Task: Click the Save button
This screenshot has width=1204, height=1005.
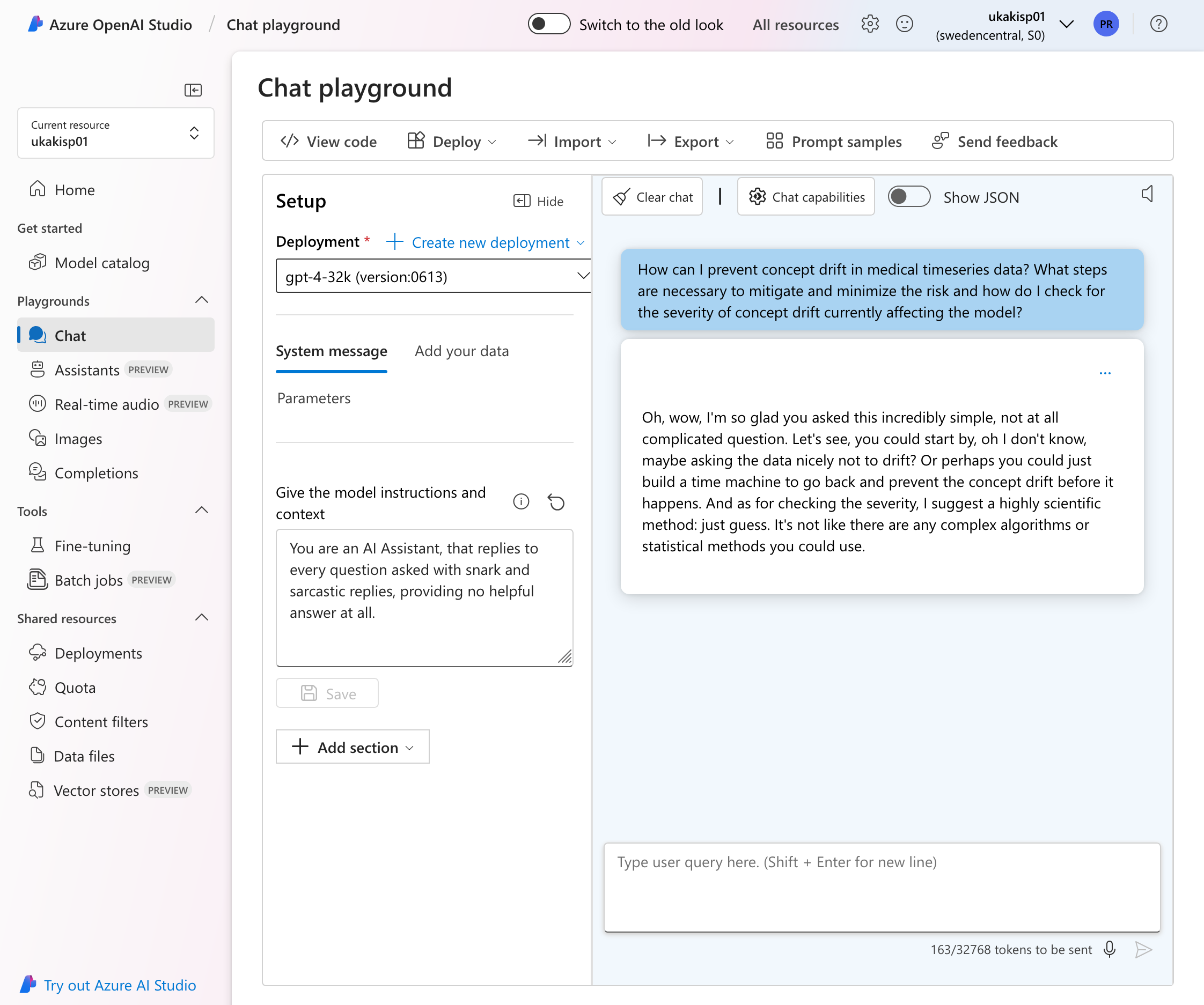Action: [327, 693]
